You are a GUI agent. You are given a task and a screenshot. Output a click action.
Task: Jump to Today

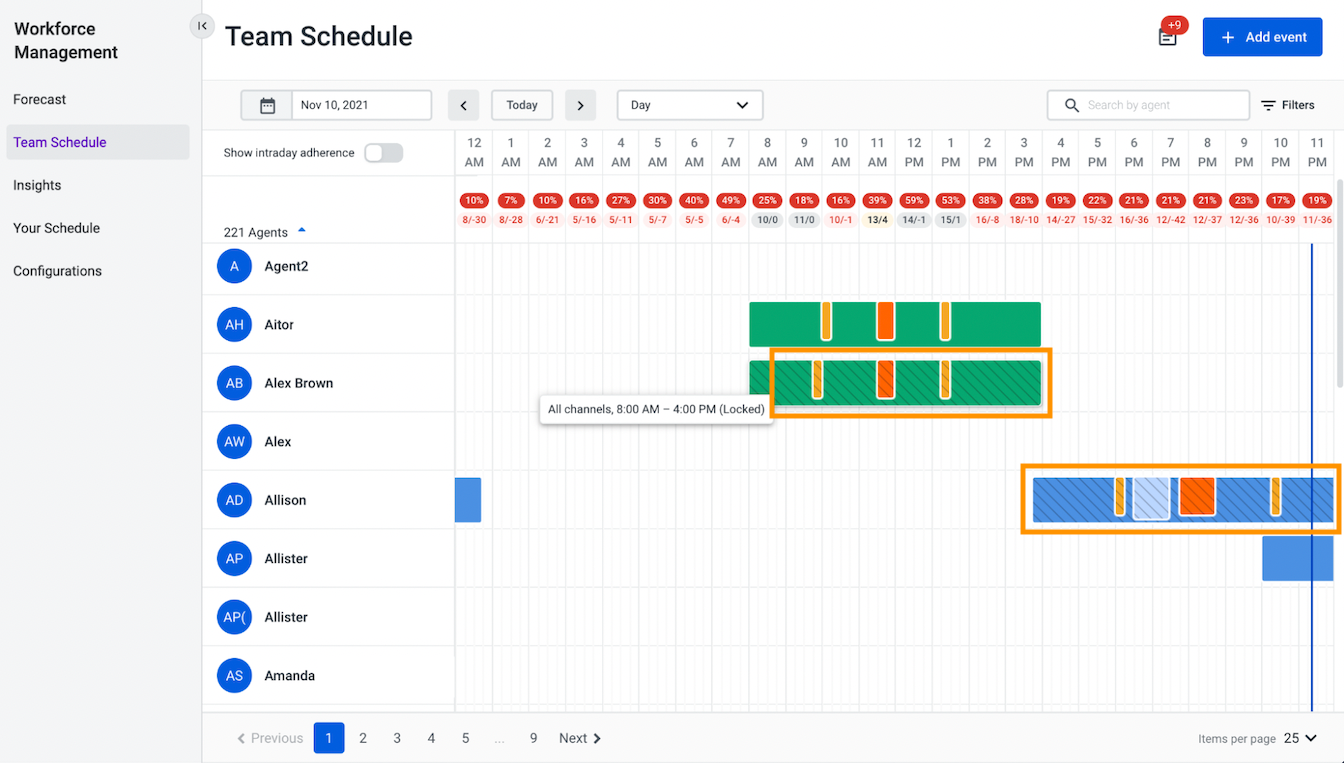(x=522, y=105)
